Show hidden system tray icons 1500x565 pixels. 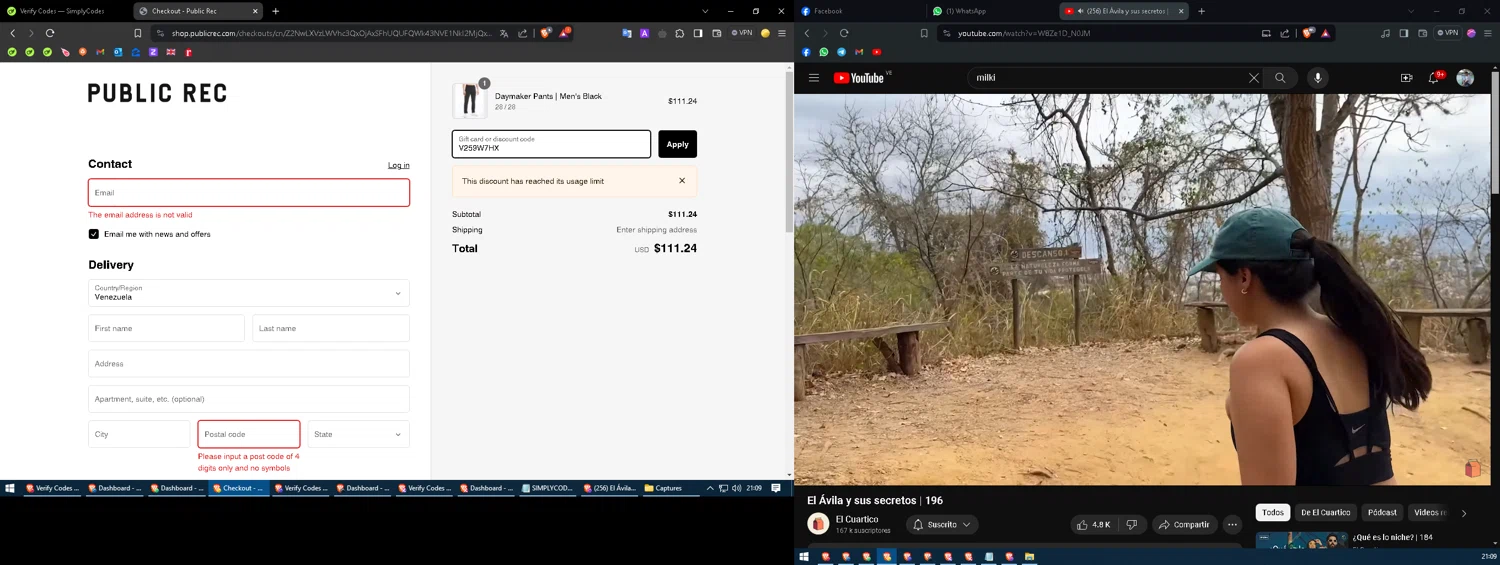[710, 488]
